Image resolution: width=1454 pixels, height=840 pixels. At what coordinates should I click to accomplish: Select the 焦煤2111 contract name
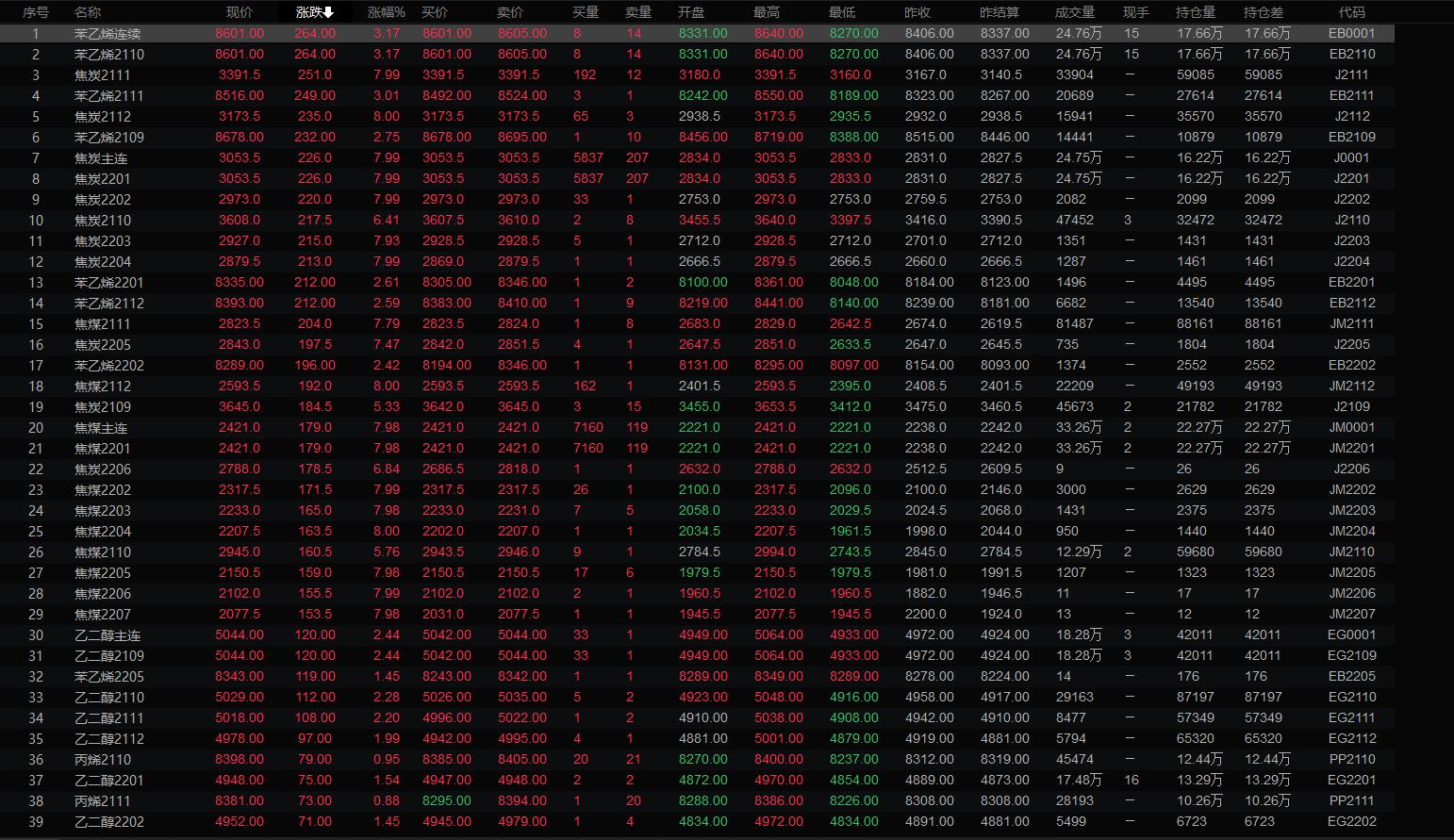[x=103, y=324]
